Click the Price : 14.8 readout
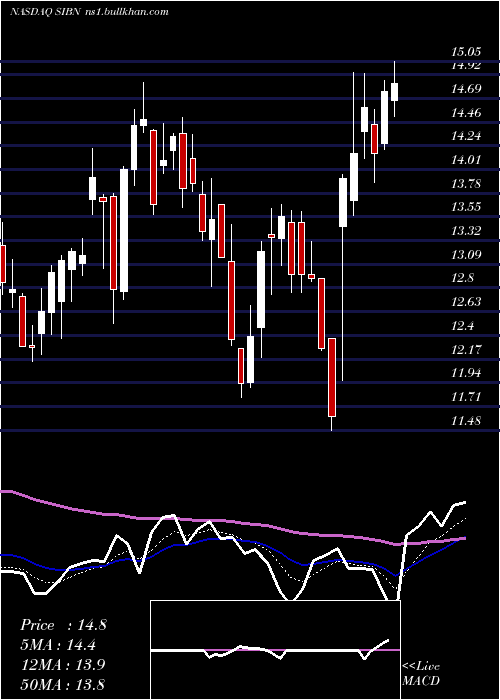500x700 pixels. click(x=63, y=625)
